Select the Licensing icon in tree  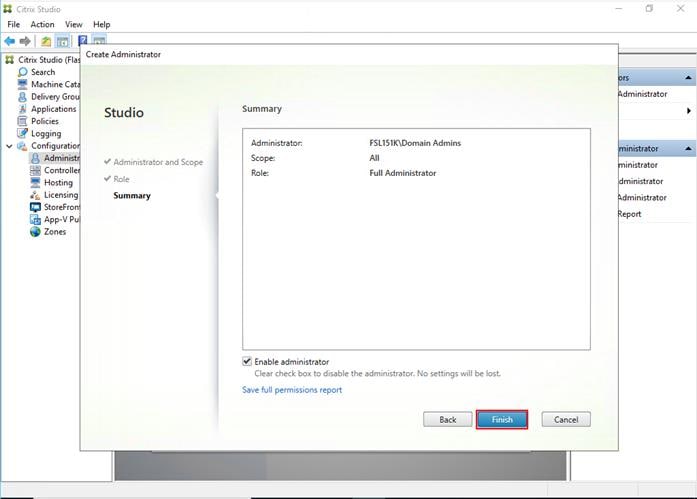pyautogui.click(x=35, y=195)
